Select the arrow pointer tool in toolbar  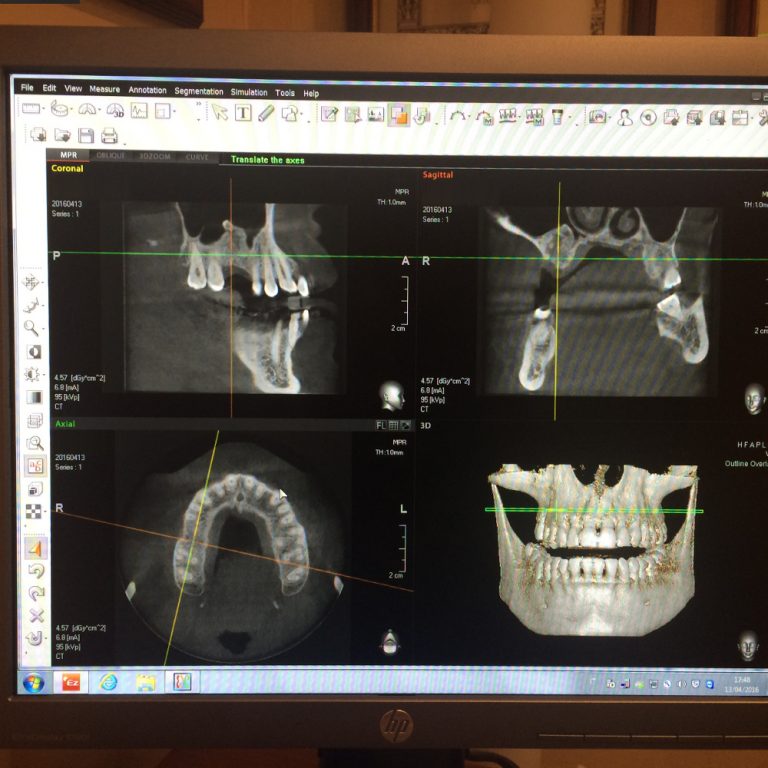[219, 113]
